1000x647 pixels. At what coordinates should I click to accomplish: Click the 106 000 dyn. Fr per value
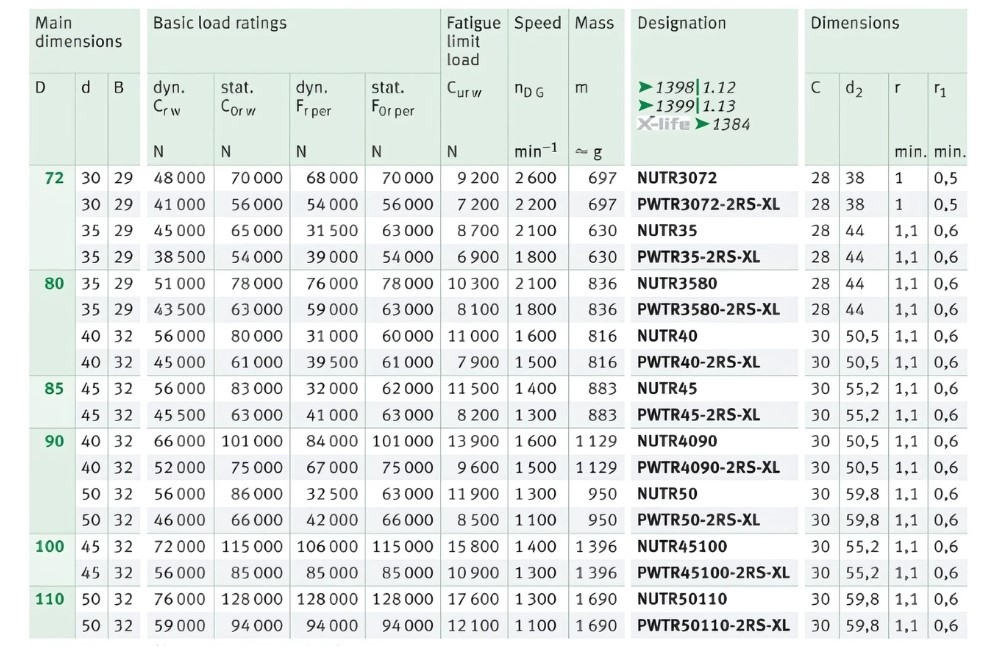pos(327,547)
